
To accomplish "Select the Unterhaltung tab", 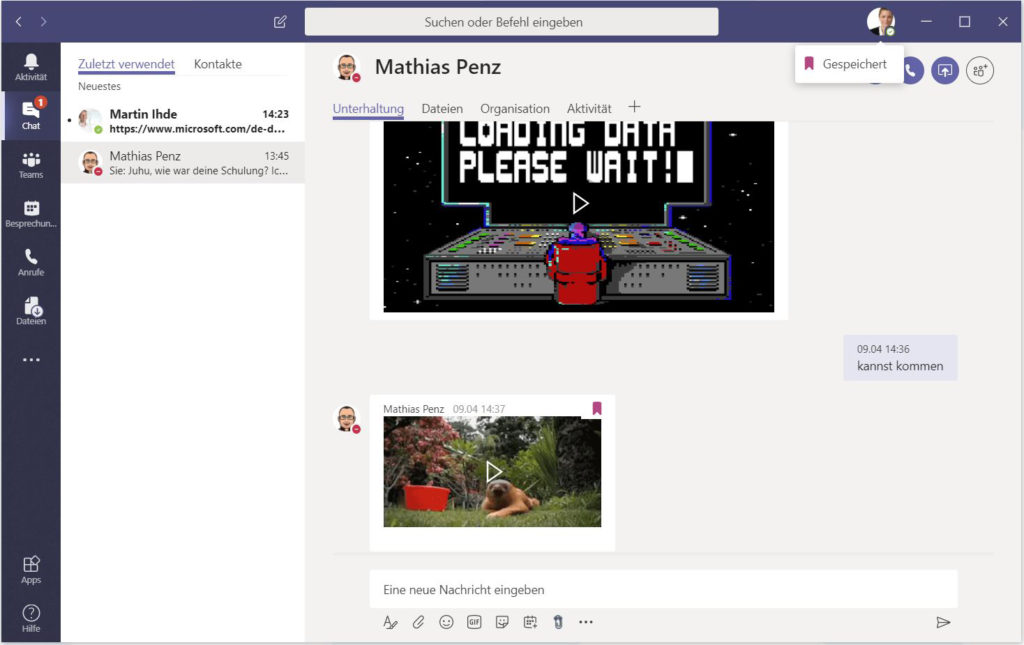I will (368, 108).
